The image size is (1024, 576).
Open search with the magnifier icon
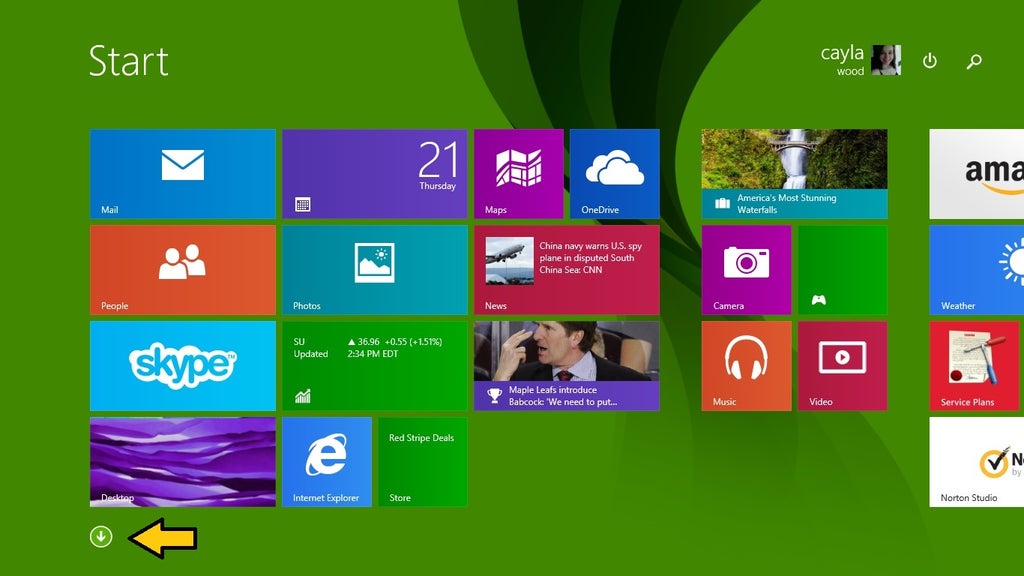click(974, 61)
